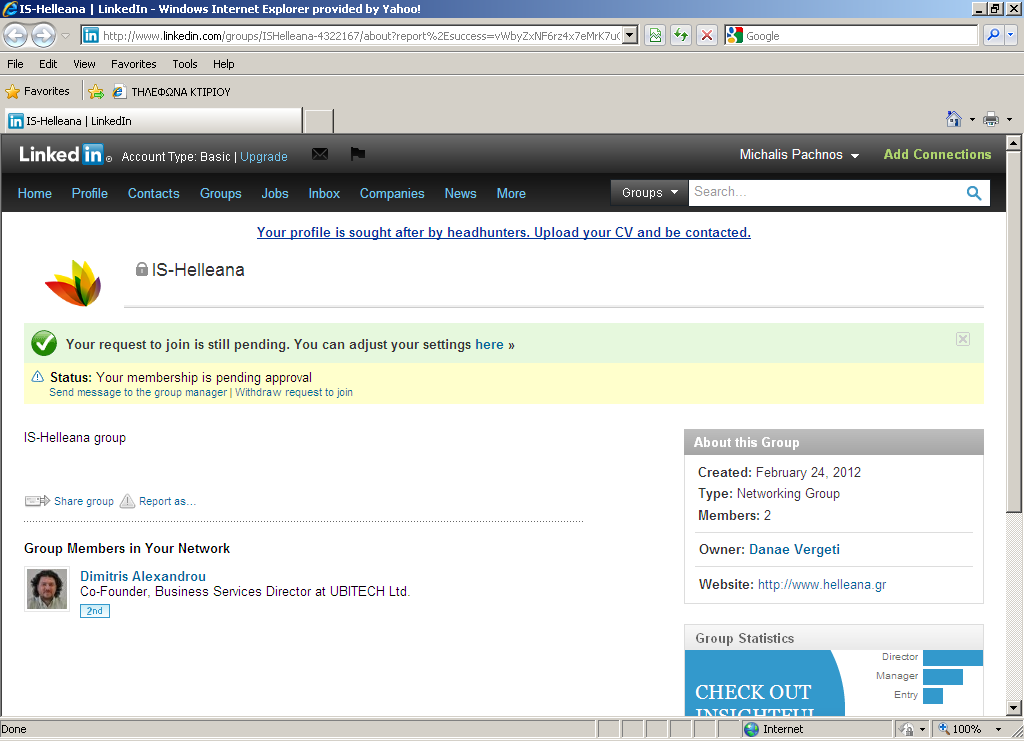
Task: Click the browser Forward arrow button
Action: 44,35
